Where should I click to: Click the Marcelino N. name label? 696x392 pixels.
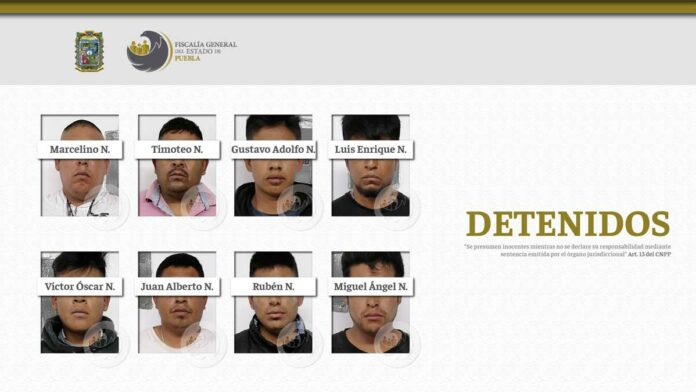(x=80, y=150)
